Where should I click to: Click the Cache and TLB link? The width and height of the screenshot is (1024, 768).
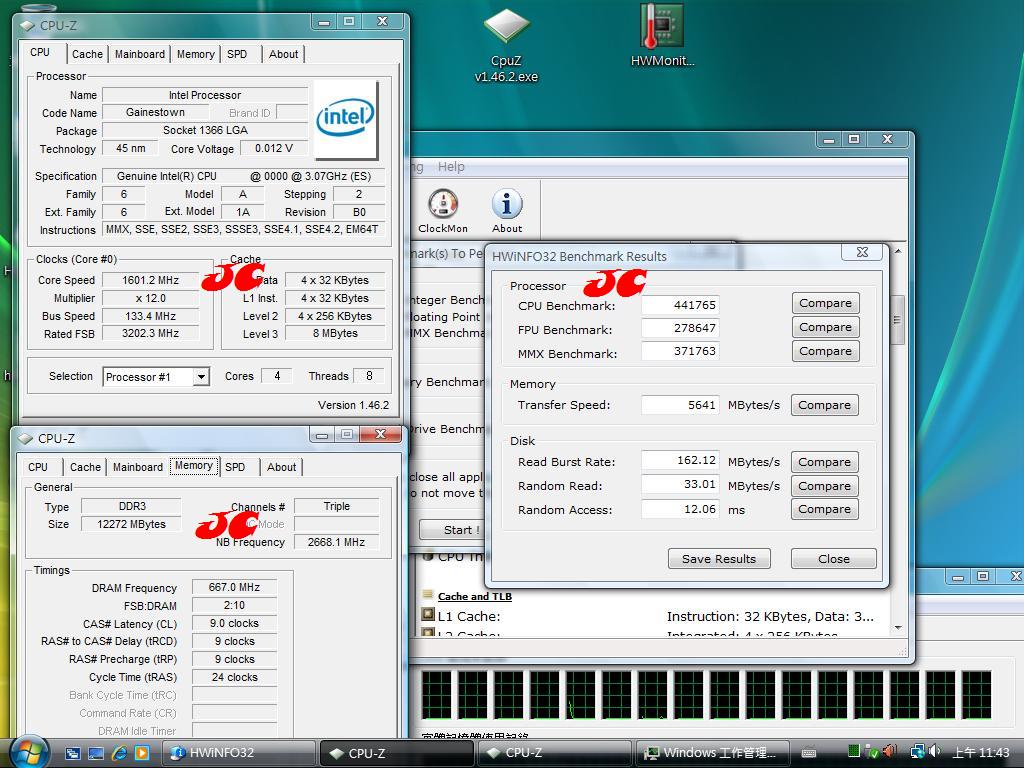click(475, 596)
